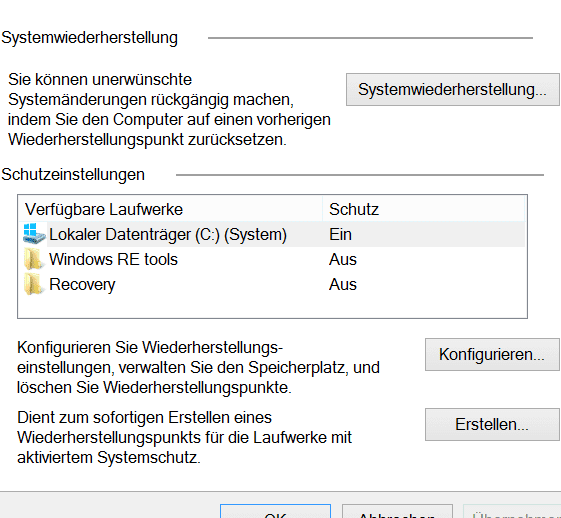Image resolution: width=561 pixels, height=518 pixels.
Task: Click the Windows drive icon for Lokaler Datenträger
Action: tap(34, 234)
